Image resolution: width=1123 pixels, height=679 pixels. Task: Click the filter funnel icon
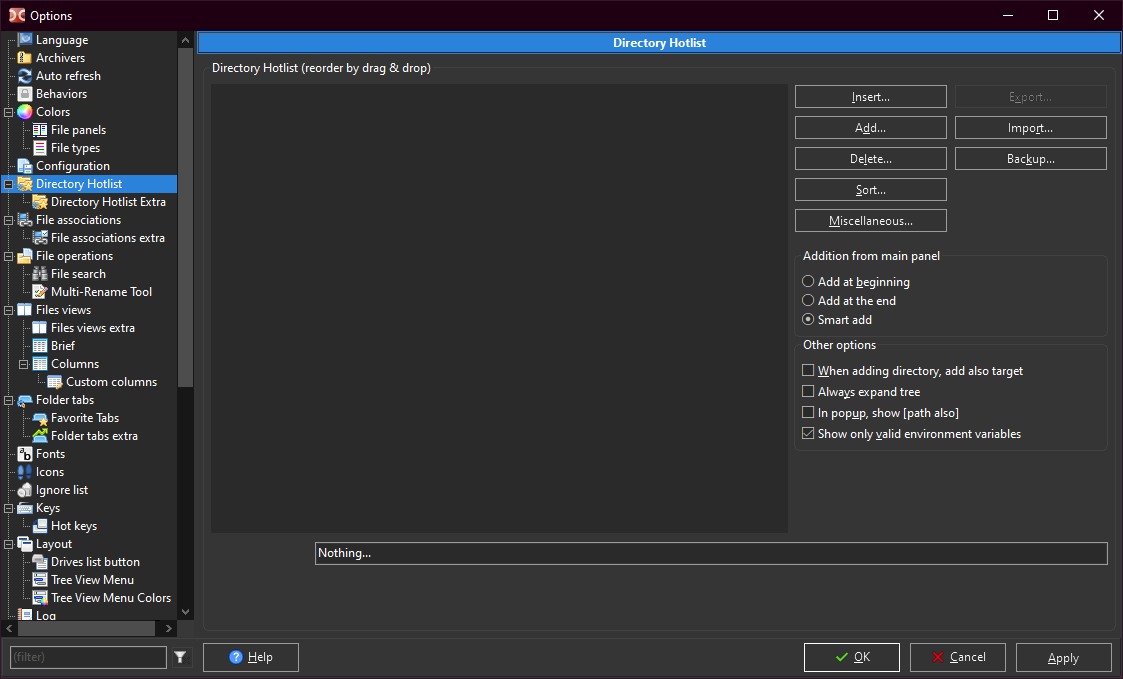pos(180,657)
